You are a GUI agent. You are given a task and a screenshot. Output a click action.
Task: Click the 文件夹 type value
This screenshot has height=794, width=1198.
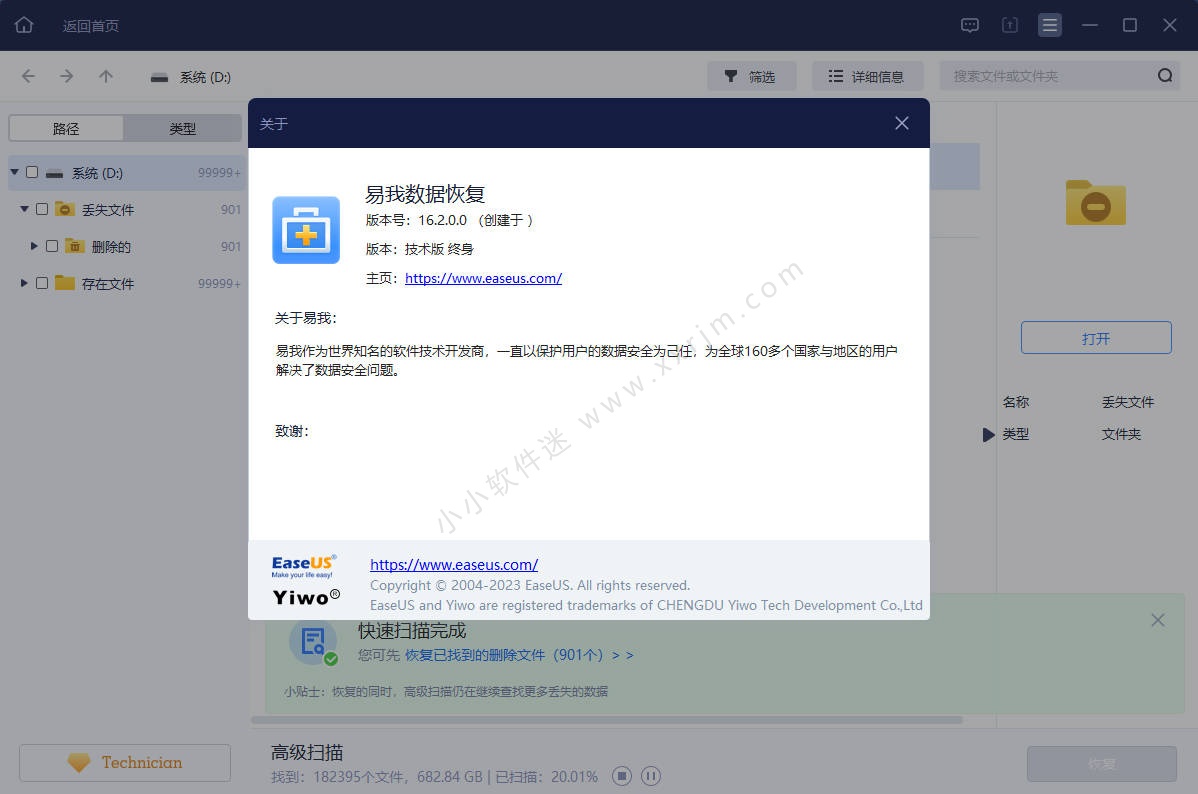pyautogui.click(x=1121, y=434)
